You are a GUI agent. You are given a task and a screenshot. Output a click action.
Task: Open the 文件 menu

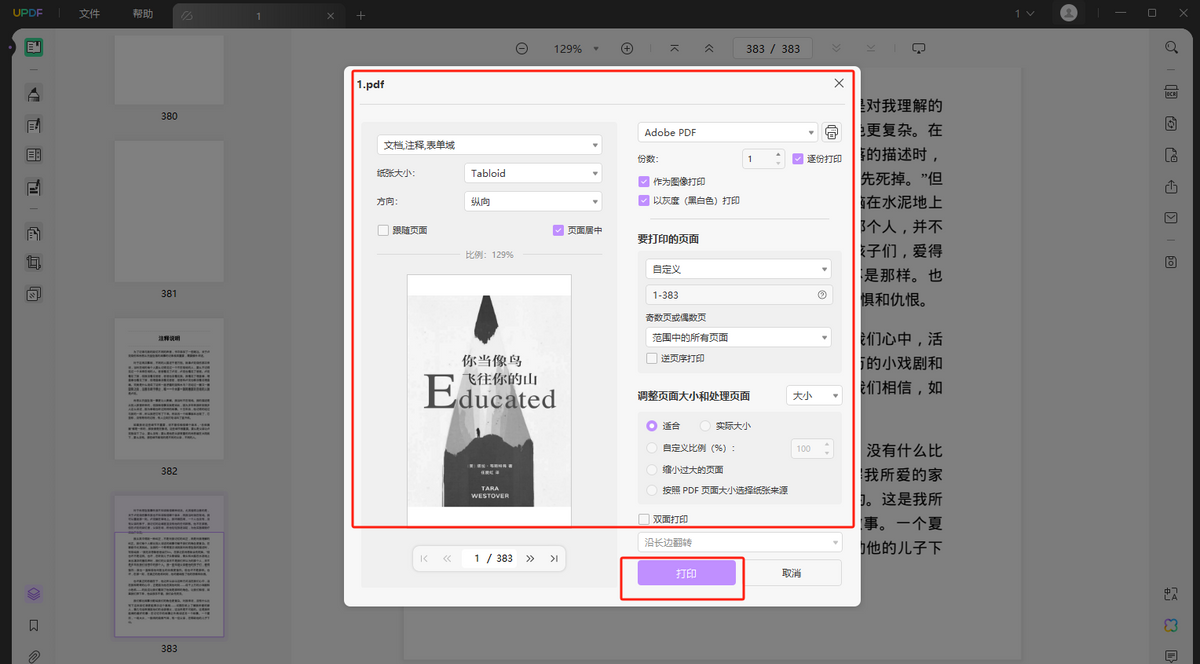coord(90,14)
